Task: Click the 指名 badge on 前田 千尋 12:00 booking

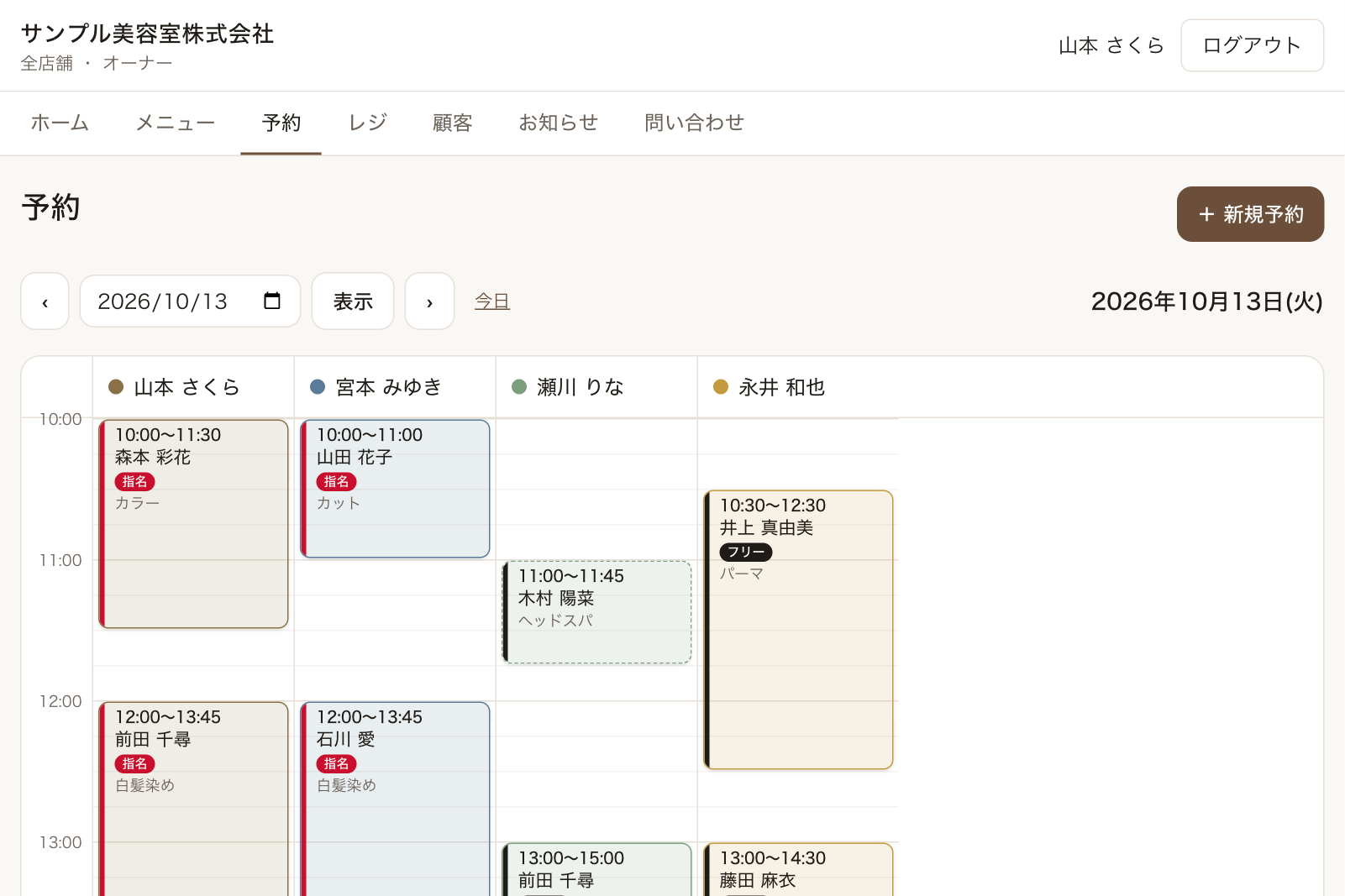Action: click(134, 763)
